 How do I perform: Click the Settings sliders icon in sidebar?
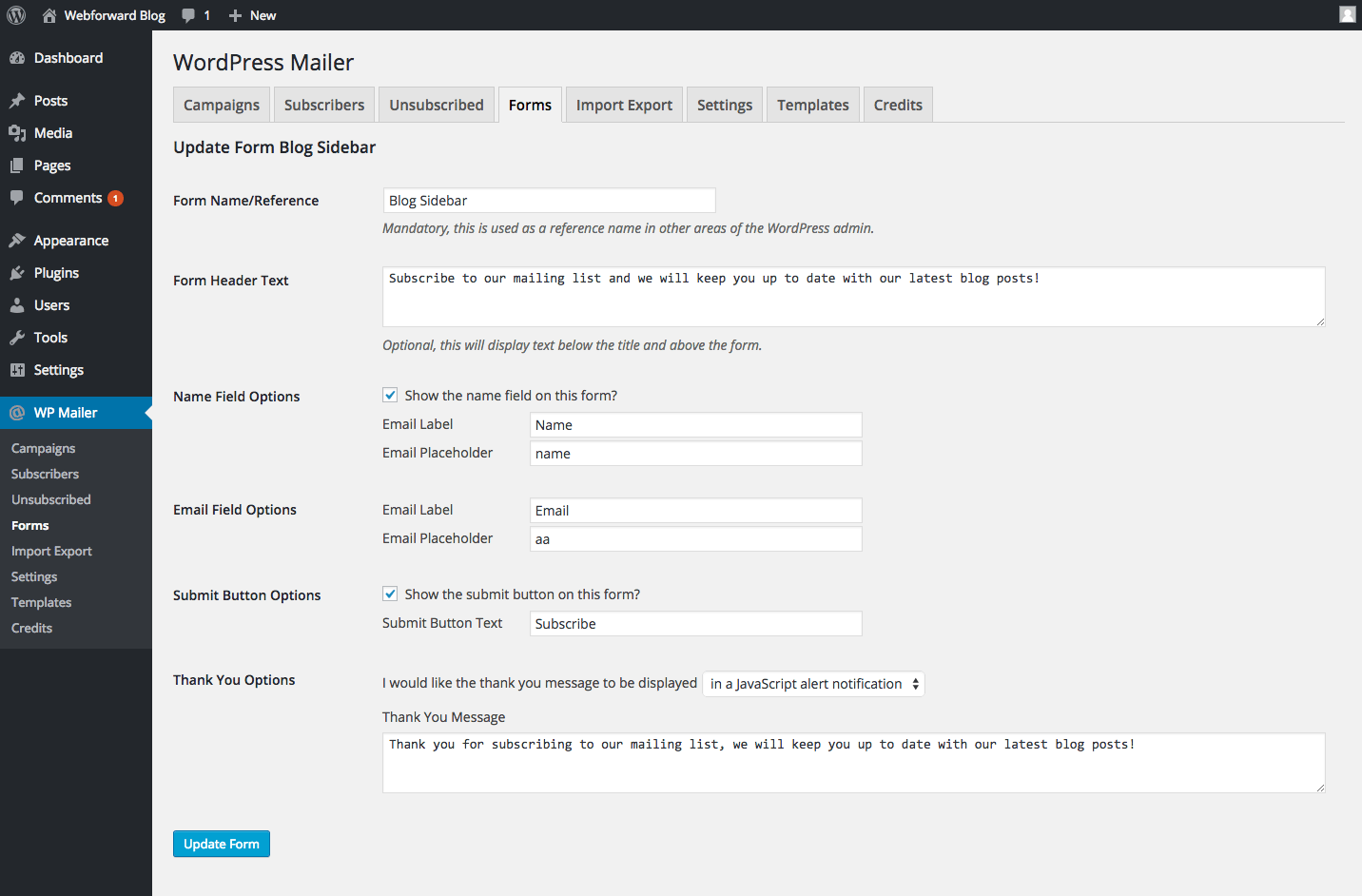[17, 370]
